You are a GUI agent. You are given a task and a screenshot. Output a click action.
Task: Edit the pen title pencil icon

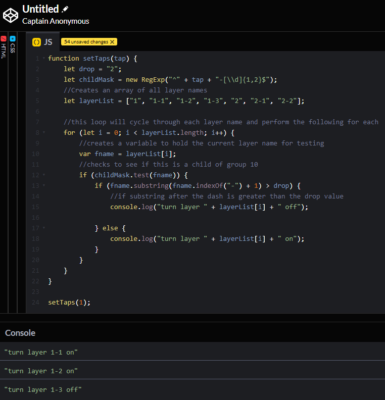65,9
